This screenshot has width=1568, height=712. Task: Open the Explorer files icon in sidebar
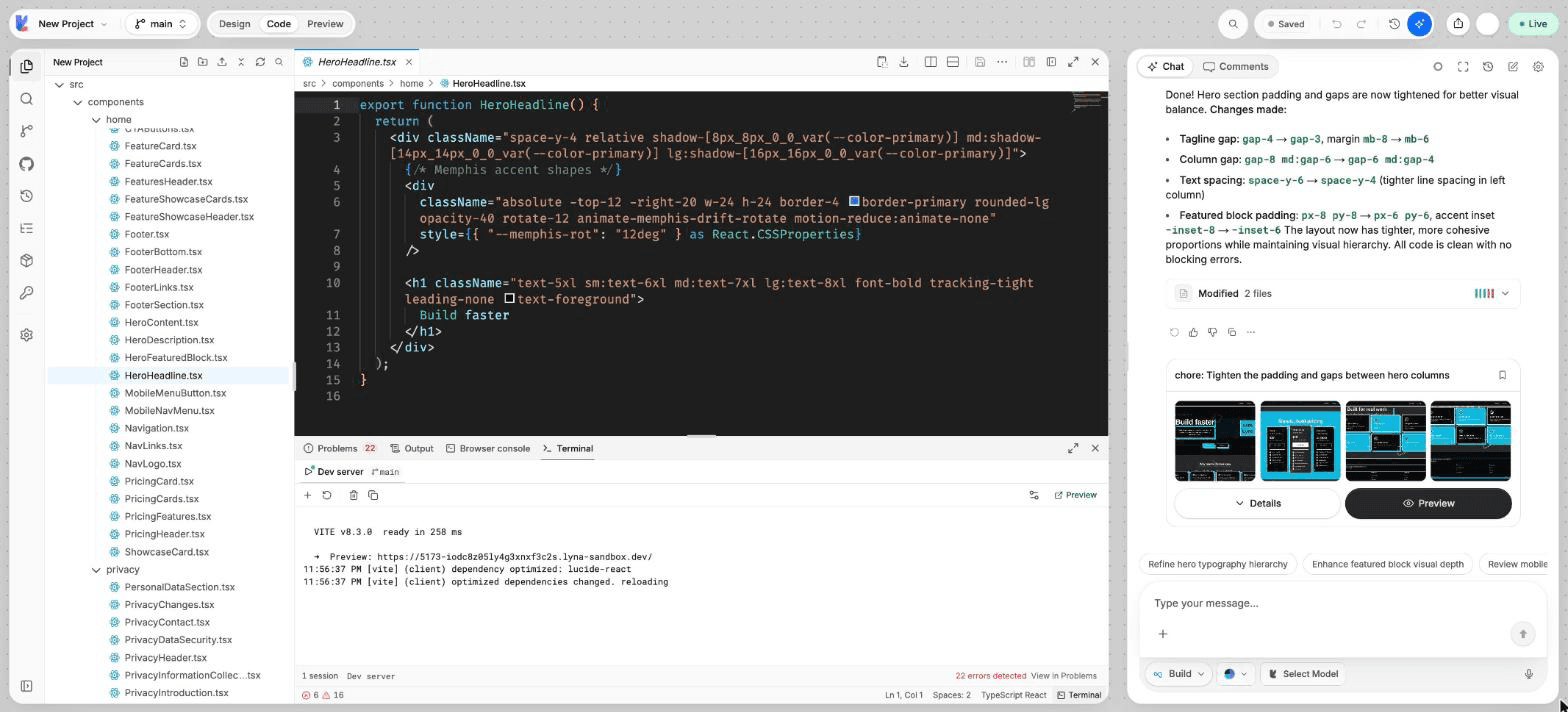click(x=26, y=66)
